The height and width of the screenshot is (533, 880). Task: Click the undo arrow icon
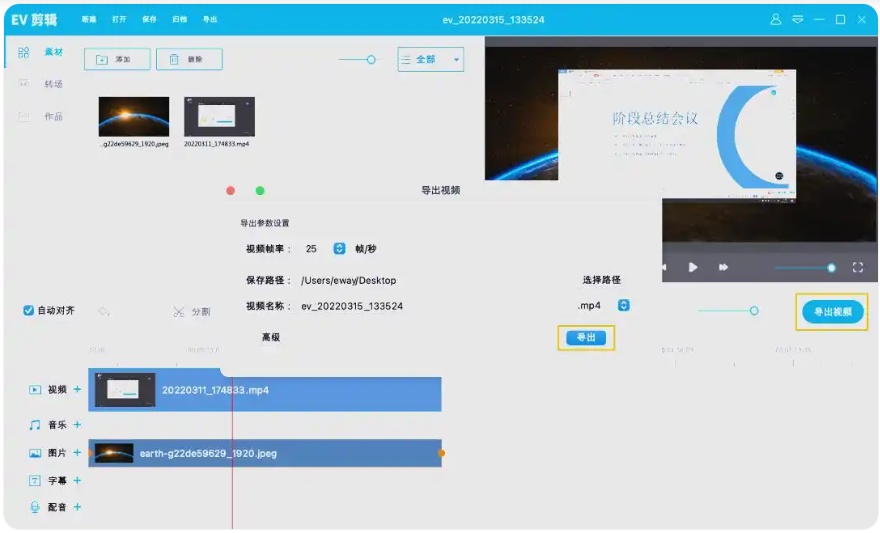[x=104, y=311]
